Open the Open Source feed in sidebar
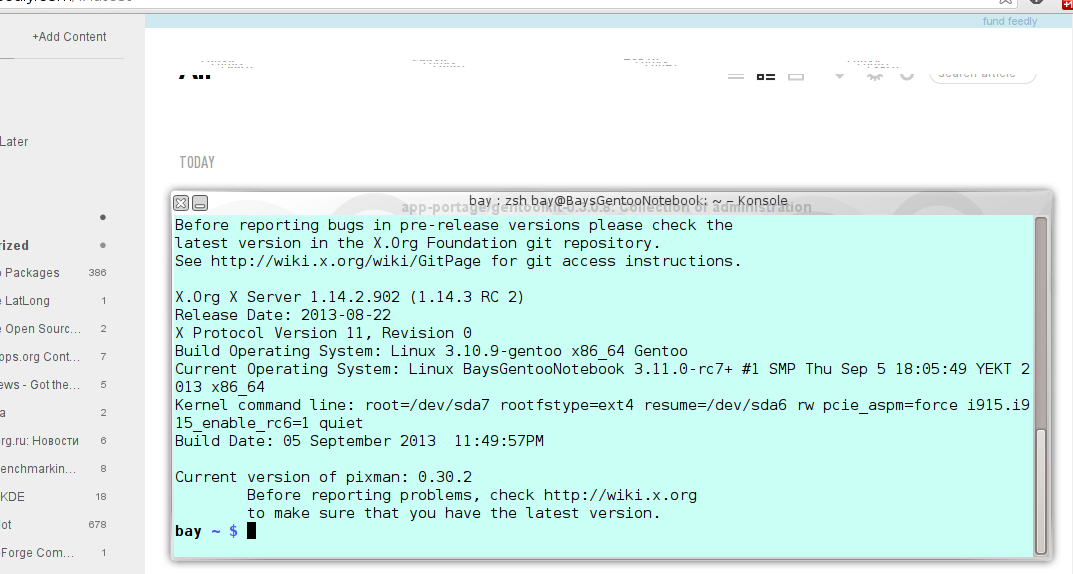This screenshot has height=574, width=1073. click(42, 329)
